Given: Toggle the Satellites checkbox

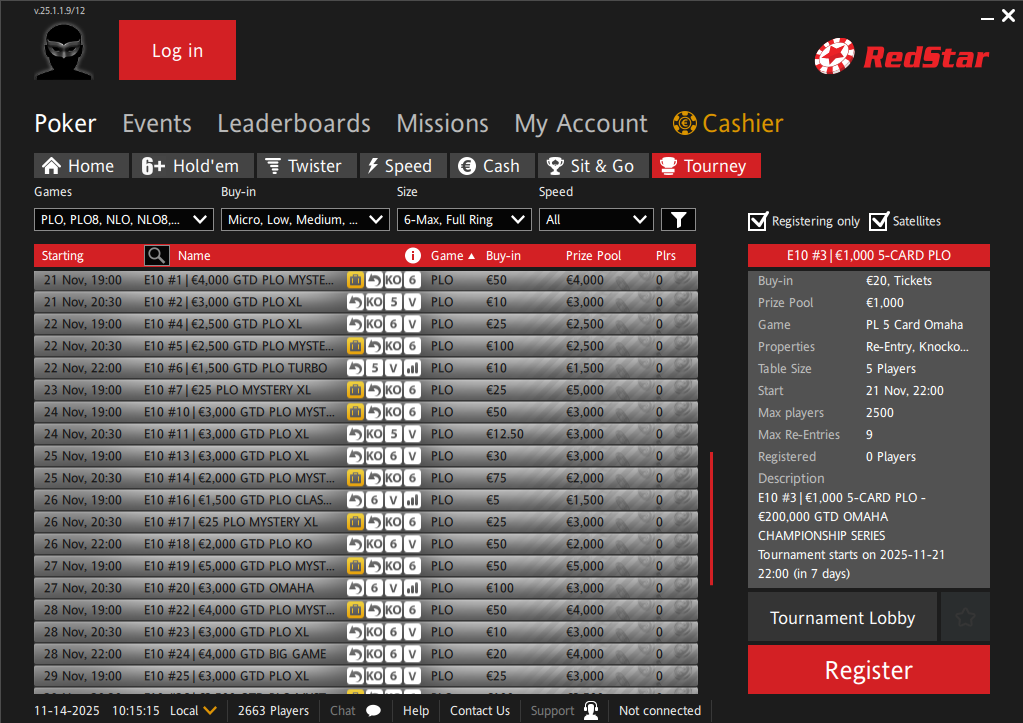Looking at the screenshot, I should (879, 221).
